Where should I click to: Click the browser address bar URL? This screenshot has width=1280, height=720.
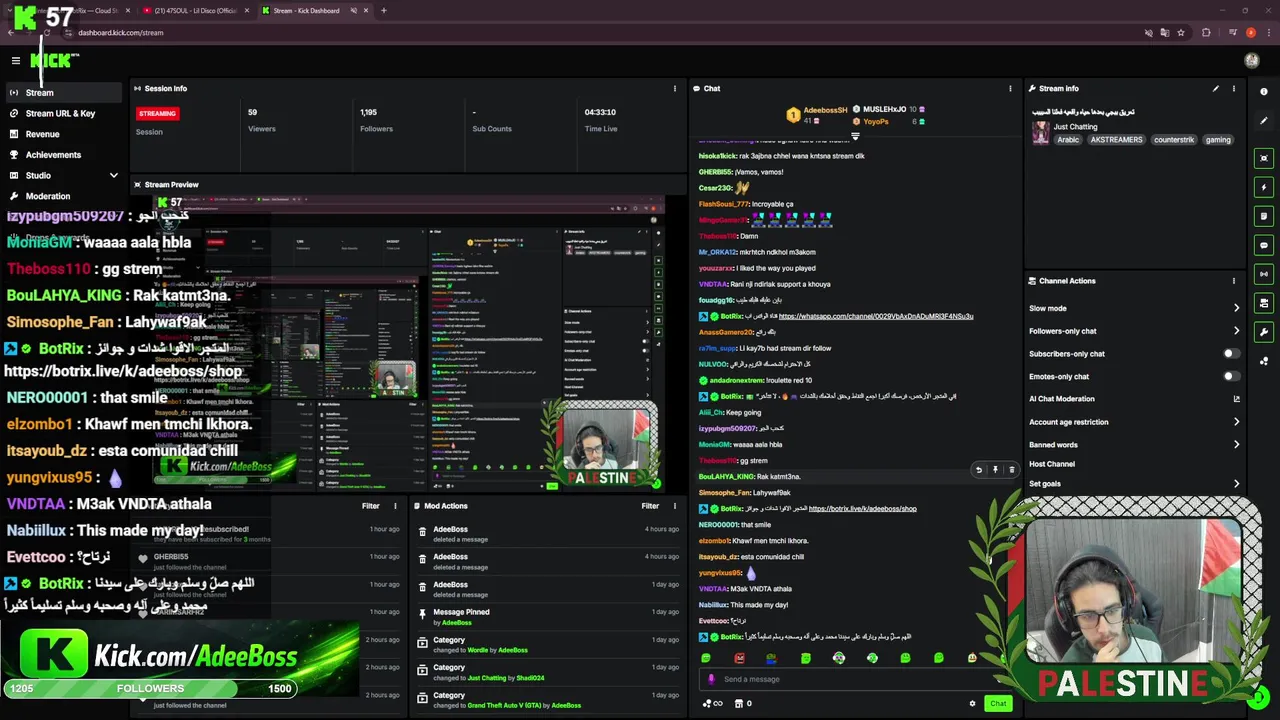pos(121,32)
